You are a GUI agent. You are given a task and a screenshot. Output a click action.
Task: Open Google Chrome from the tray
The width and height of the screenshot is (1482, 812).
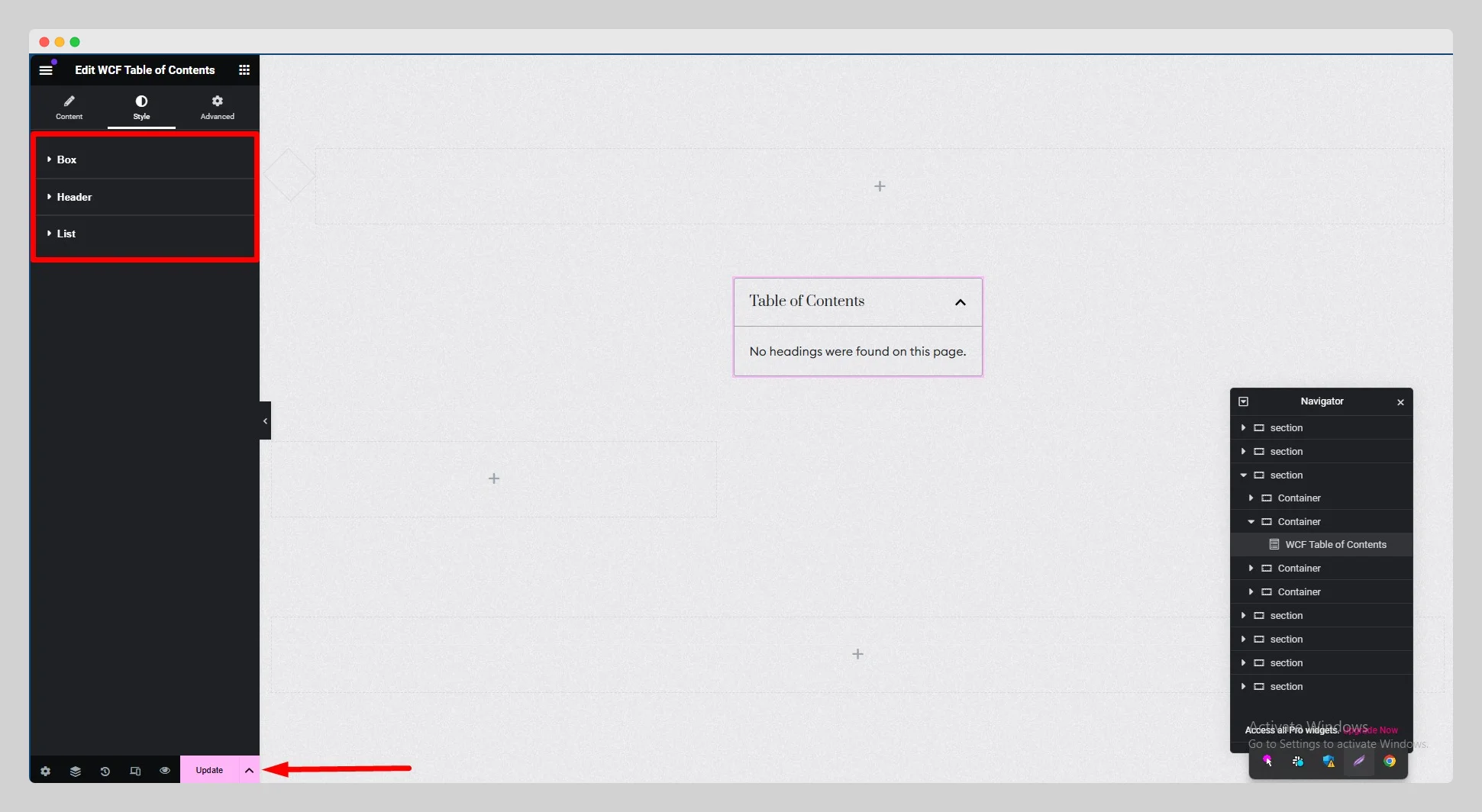[1390, 761]
